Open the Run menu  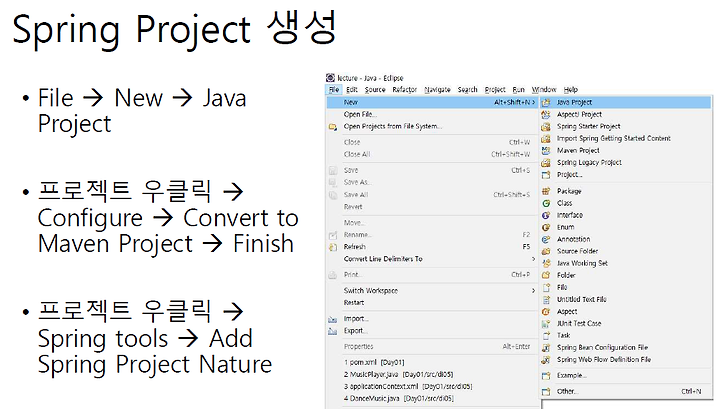click(x=518, y=90)
